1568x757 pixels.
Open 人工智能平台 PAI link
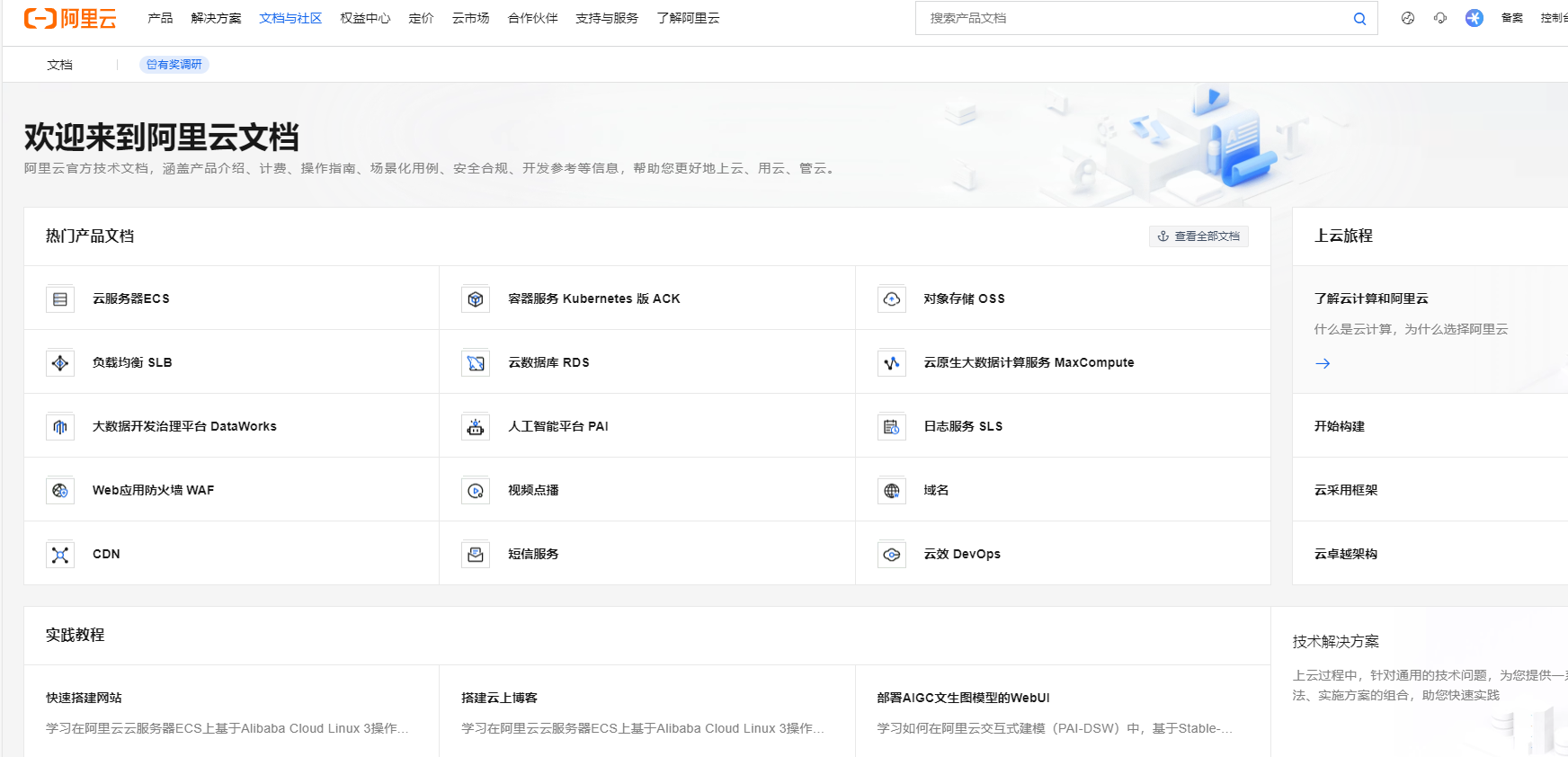558,426
